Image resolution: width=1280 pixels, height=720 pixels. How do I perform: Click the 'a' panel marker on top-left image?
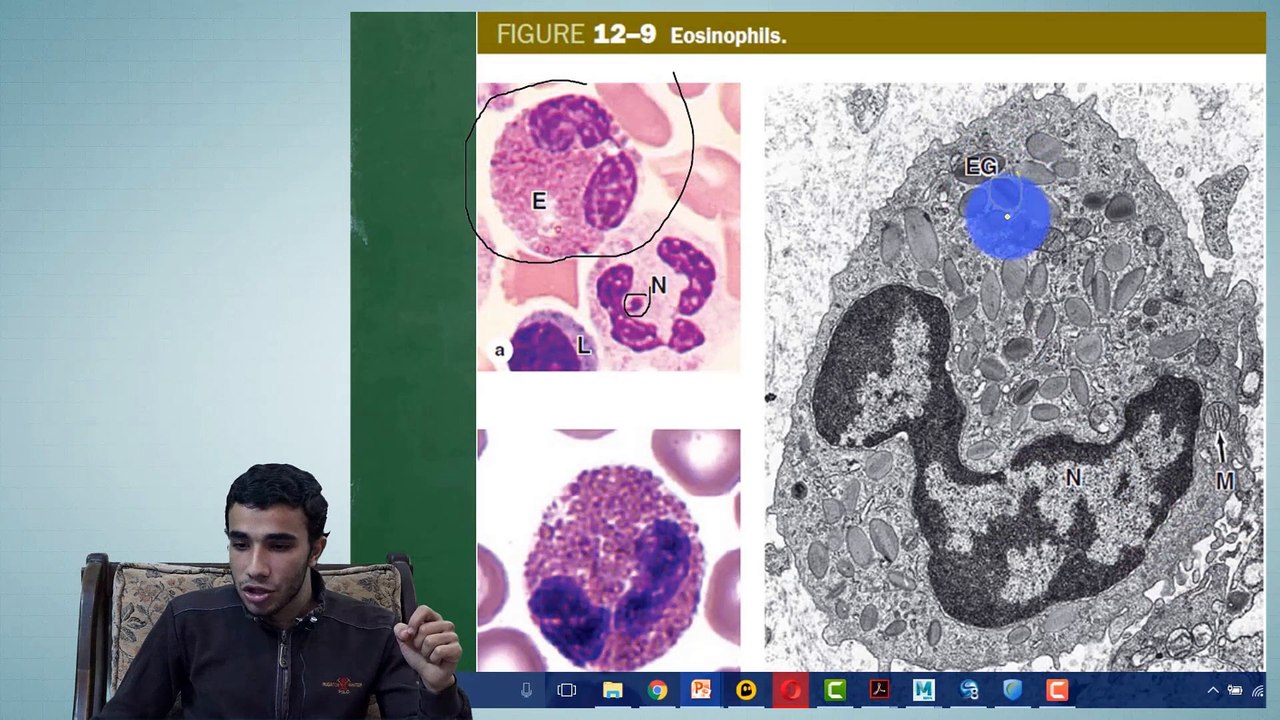pyautogui.click(x=499, y=350)
